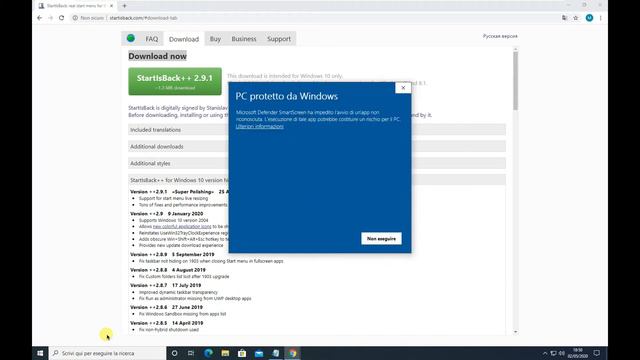Viewport: 640px width, 360px height.
Task: Click the green StartIsBack++ 2.9.1 download button
Action: click(x=175, y=81)
